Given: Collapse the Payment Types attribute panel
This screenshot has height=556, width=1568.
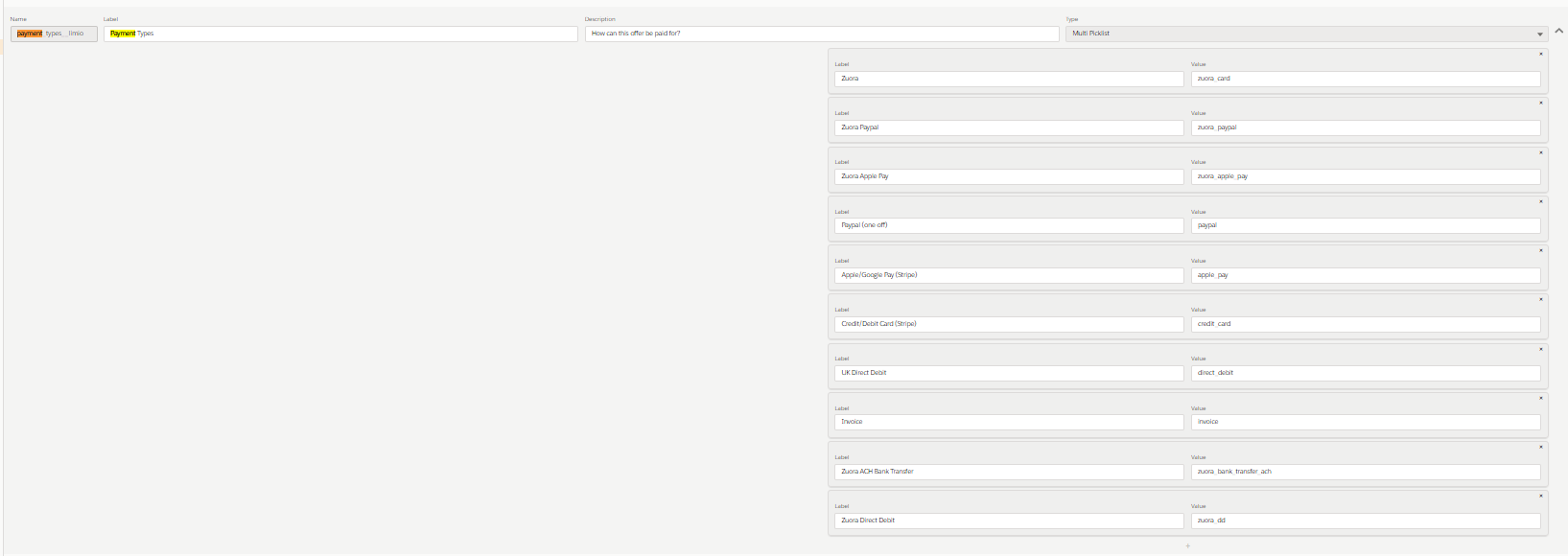Looking at the screenshot, I should click(x=1559, y=31).
